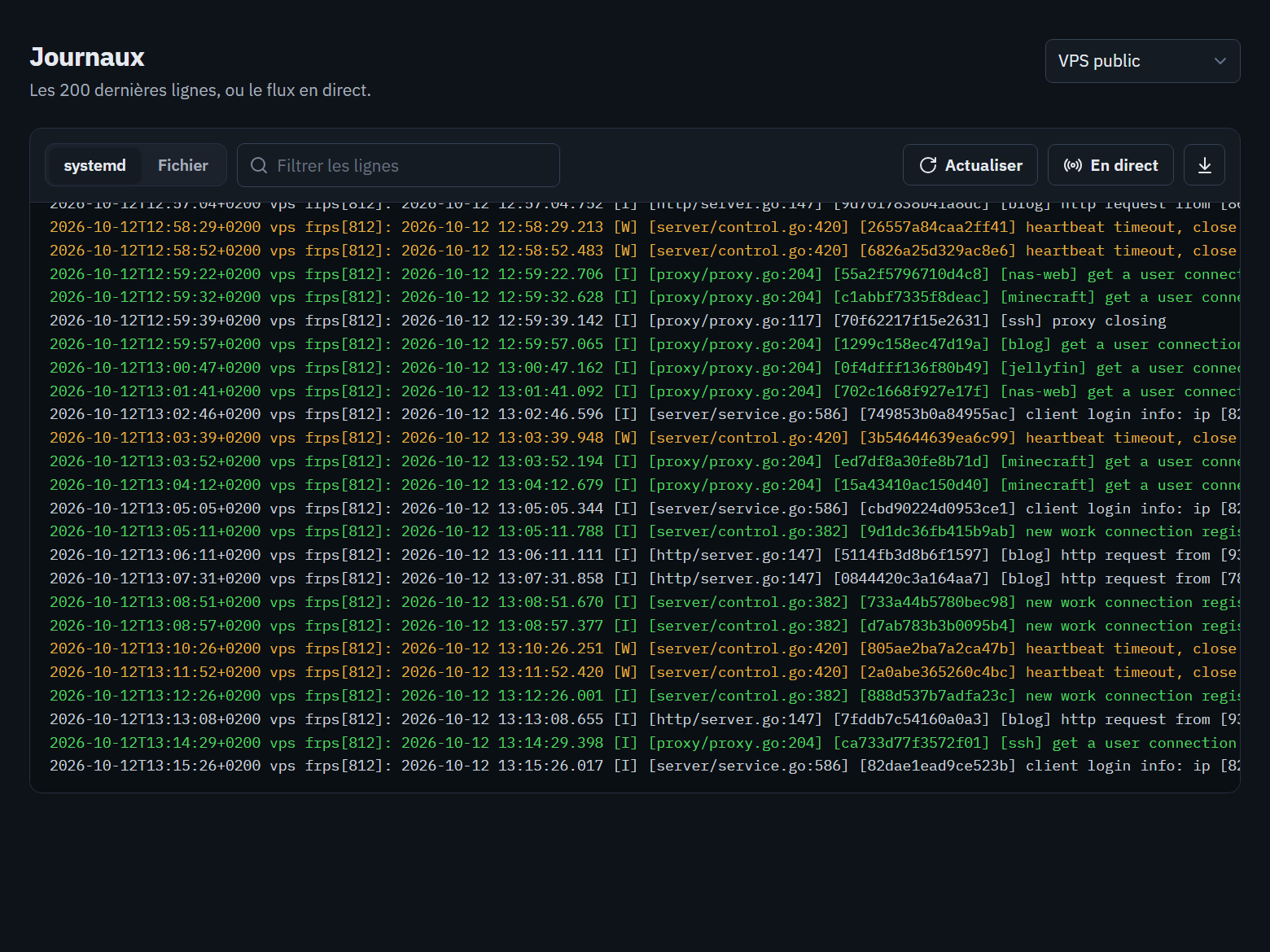
Task: Click the 13:05:05 client login info line
Action: [x=643, y=509]
